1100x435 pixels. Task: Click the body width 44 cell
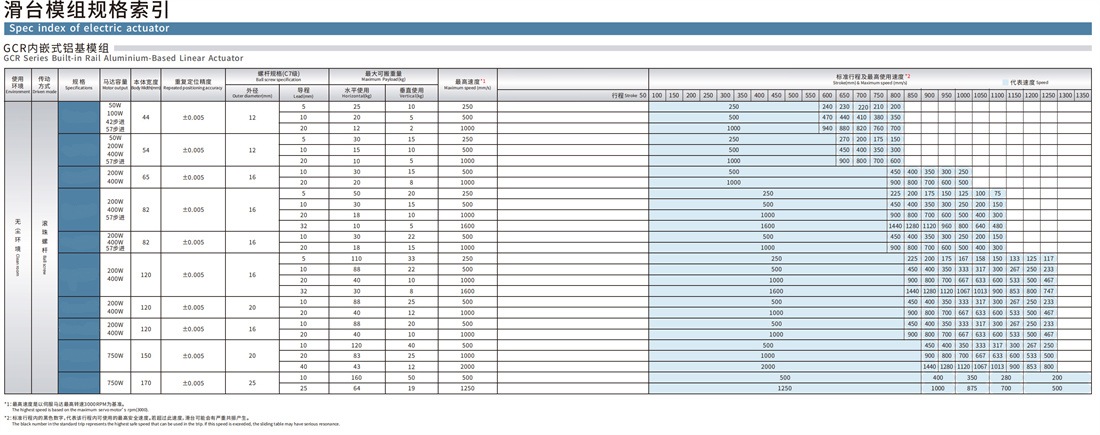pos(146,118)
